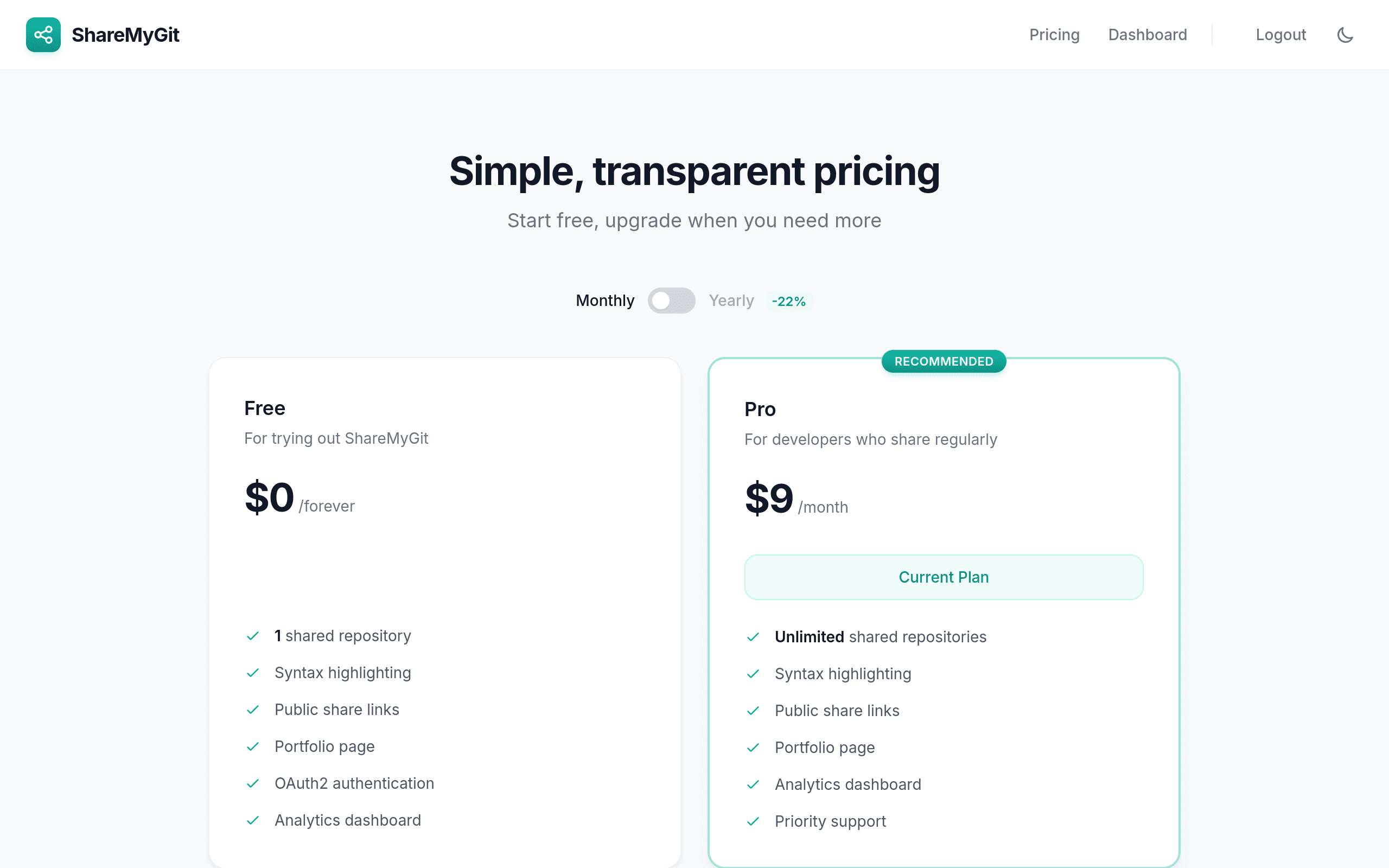Switch billing toggle to Yearly
The height and width of the screenshot is (868, 1389).
671,301
